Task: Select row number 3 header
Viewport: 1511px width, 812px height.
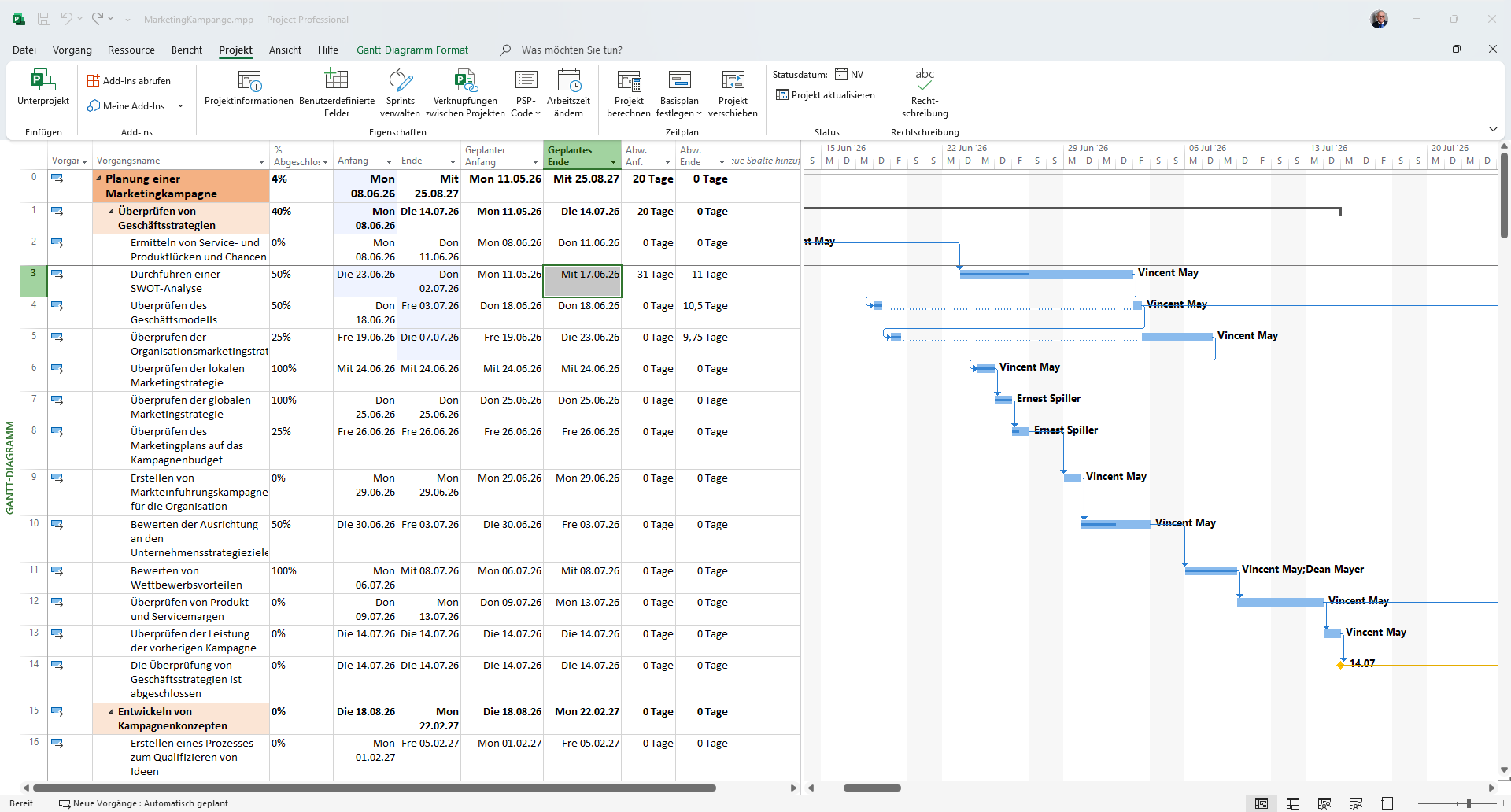Action: point(33,282)
